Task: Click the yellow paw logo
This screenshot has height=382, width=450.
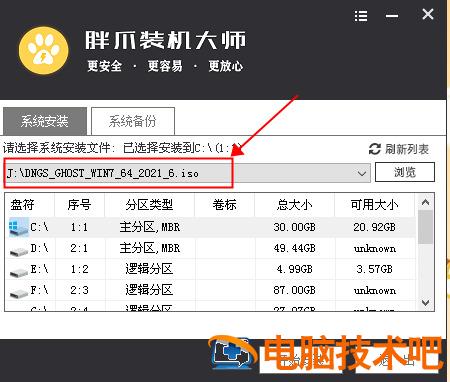Action: tap(44, 51)
